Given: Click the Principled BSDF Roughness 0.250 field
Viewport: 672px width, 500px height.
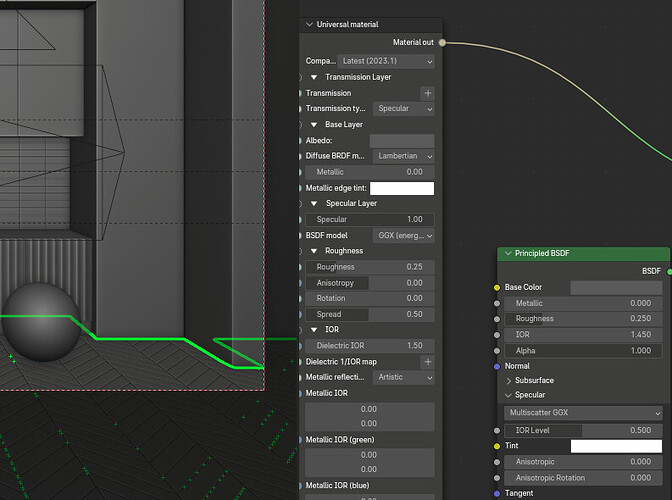Looking at the screenshot, I should (x=583, y=319).
